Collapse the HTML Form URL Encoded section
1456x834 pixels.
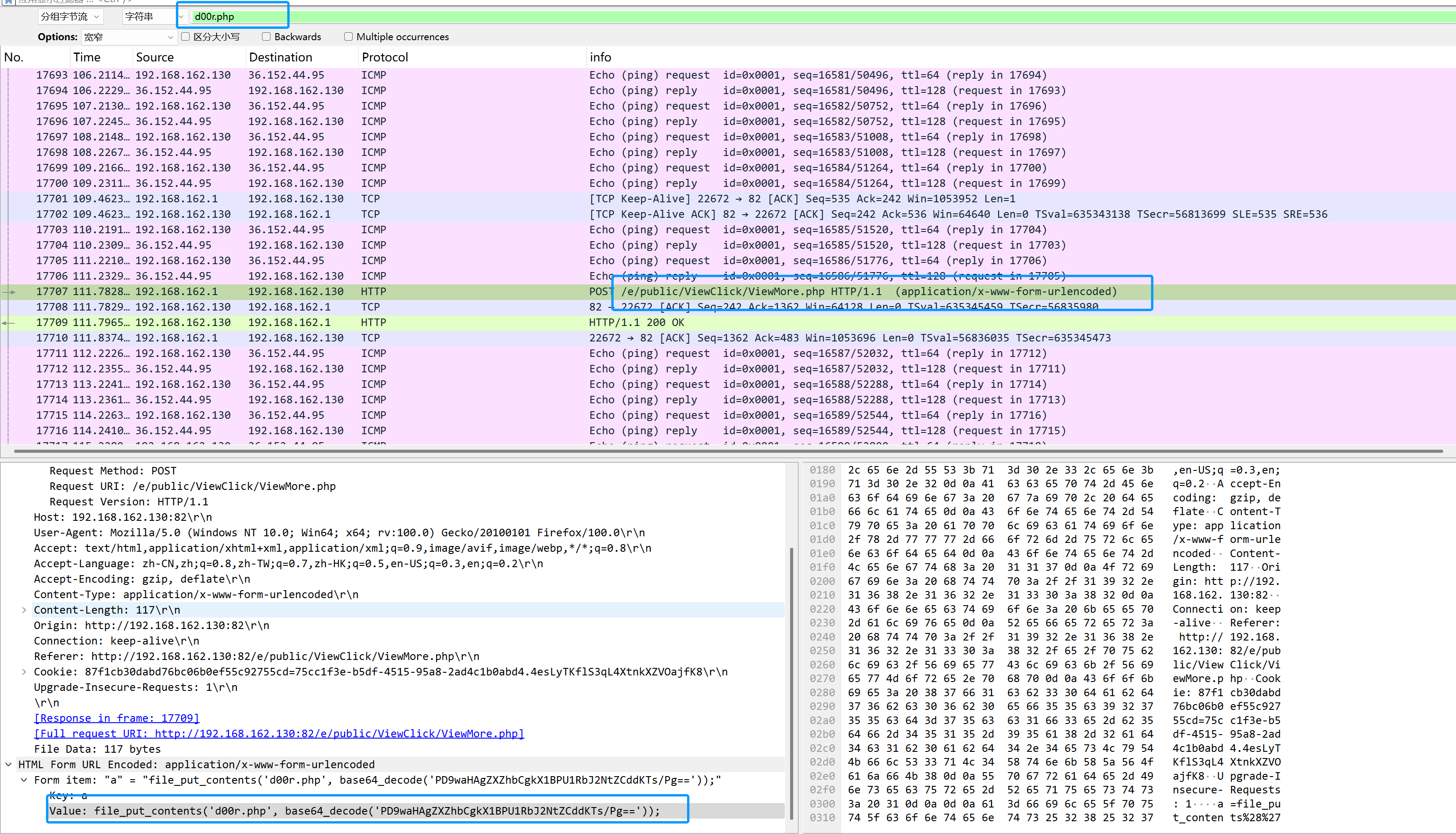pos(8,765)
